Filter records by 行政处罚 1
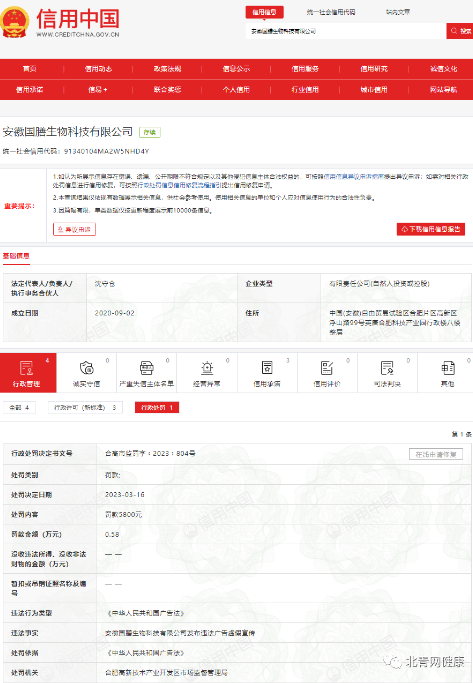473x683 pixels. coord(157,408)
